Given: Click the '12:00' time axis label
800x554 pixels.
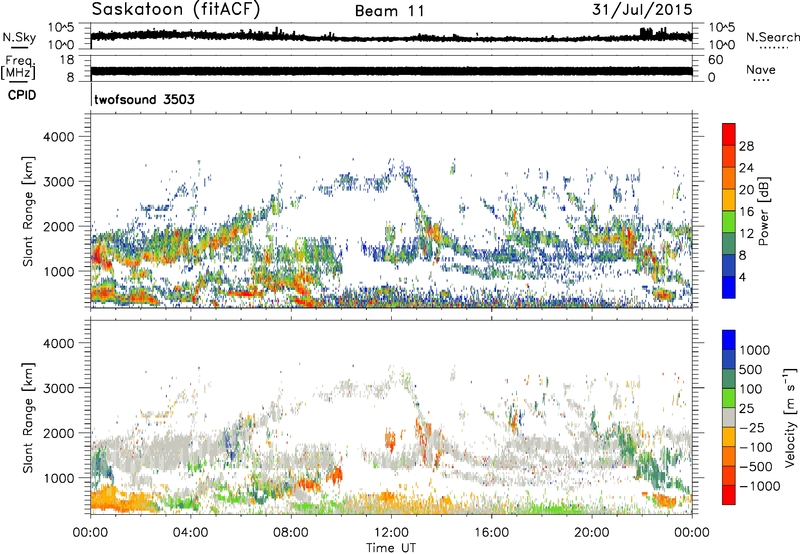Looking at the screenshot, I should [x=391, y=533].
